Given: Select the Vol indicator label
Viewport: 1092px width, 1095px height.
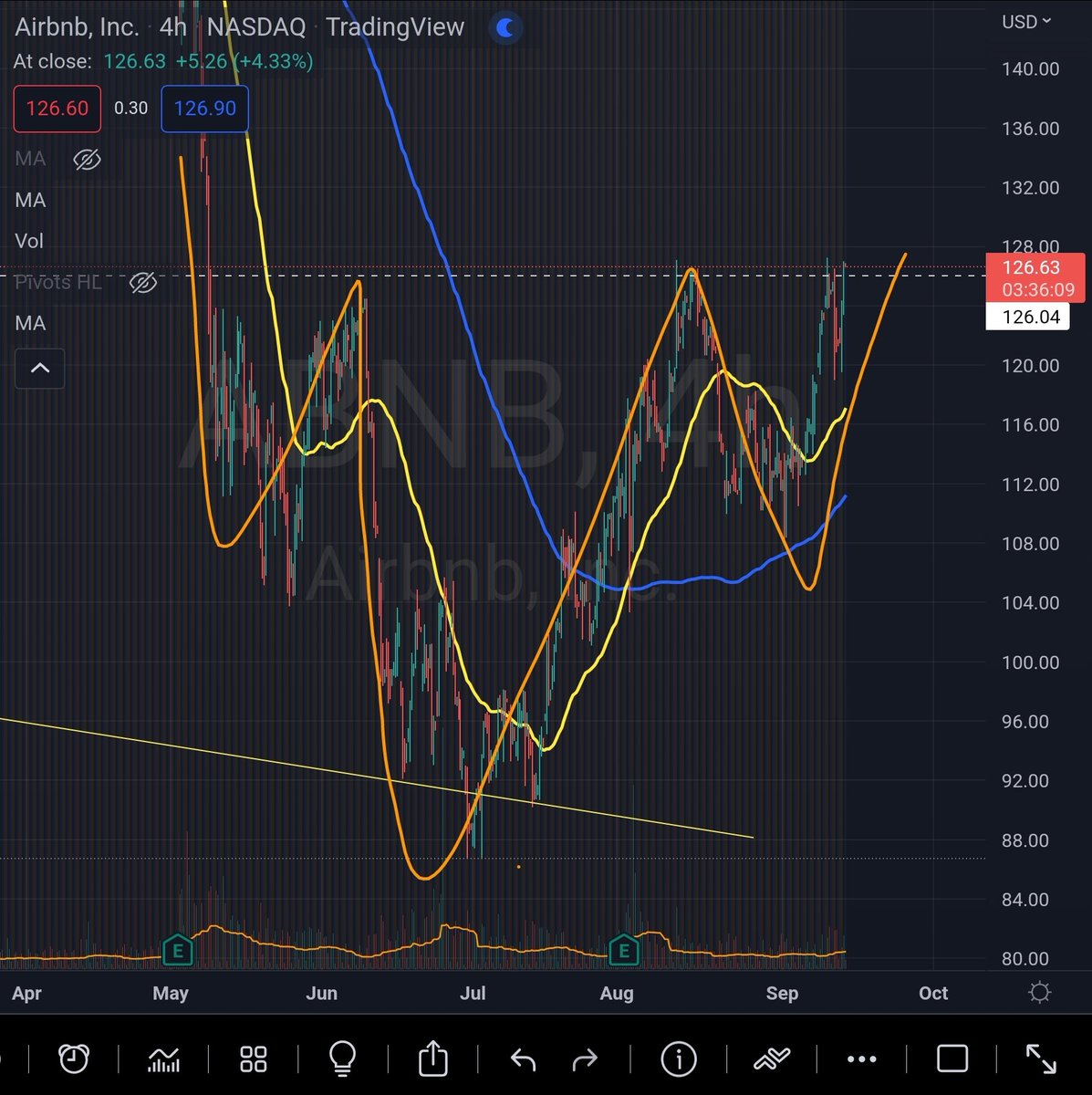Looking at the screenshot, I should (28, 241).
